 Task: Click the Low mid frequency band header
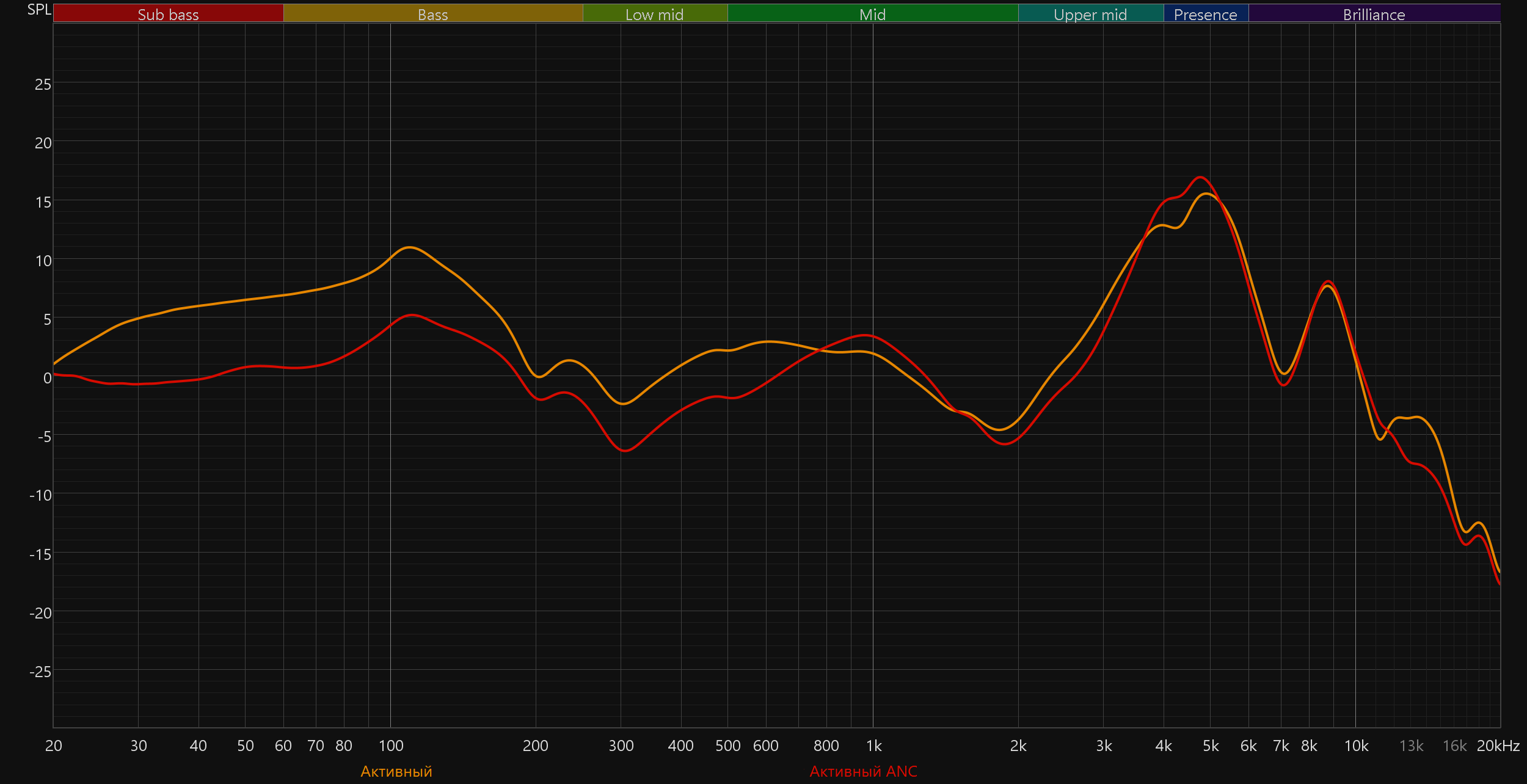[x=655, y=13]
